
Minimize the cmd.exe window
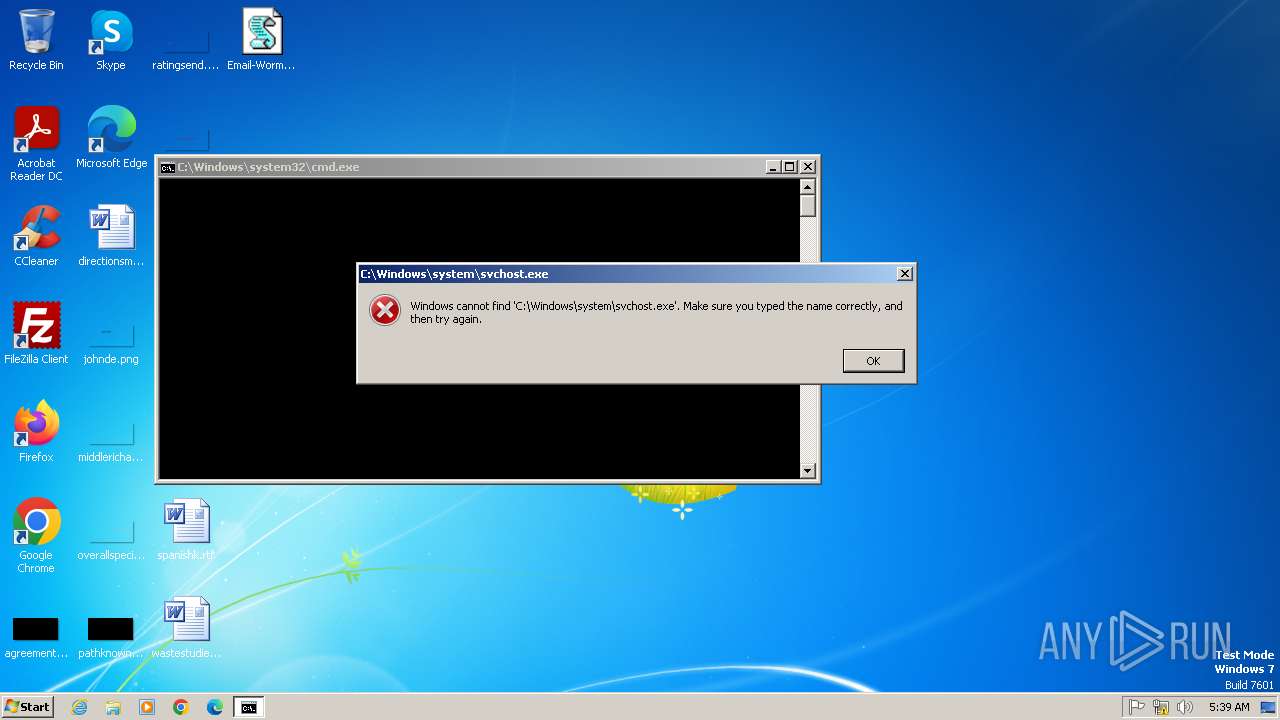(773, 167)
